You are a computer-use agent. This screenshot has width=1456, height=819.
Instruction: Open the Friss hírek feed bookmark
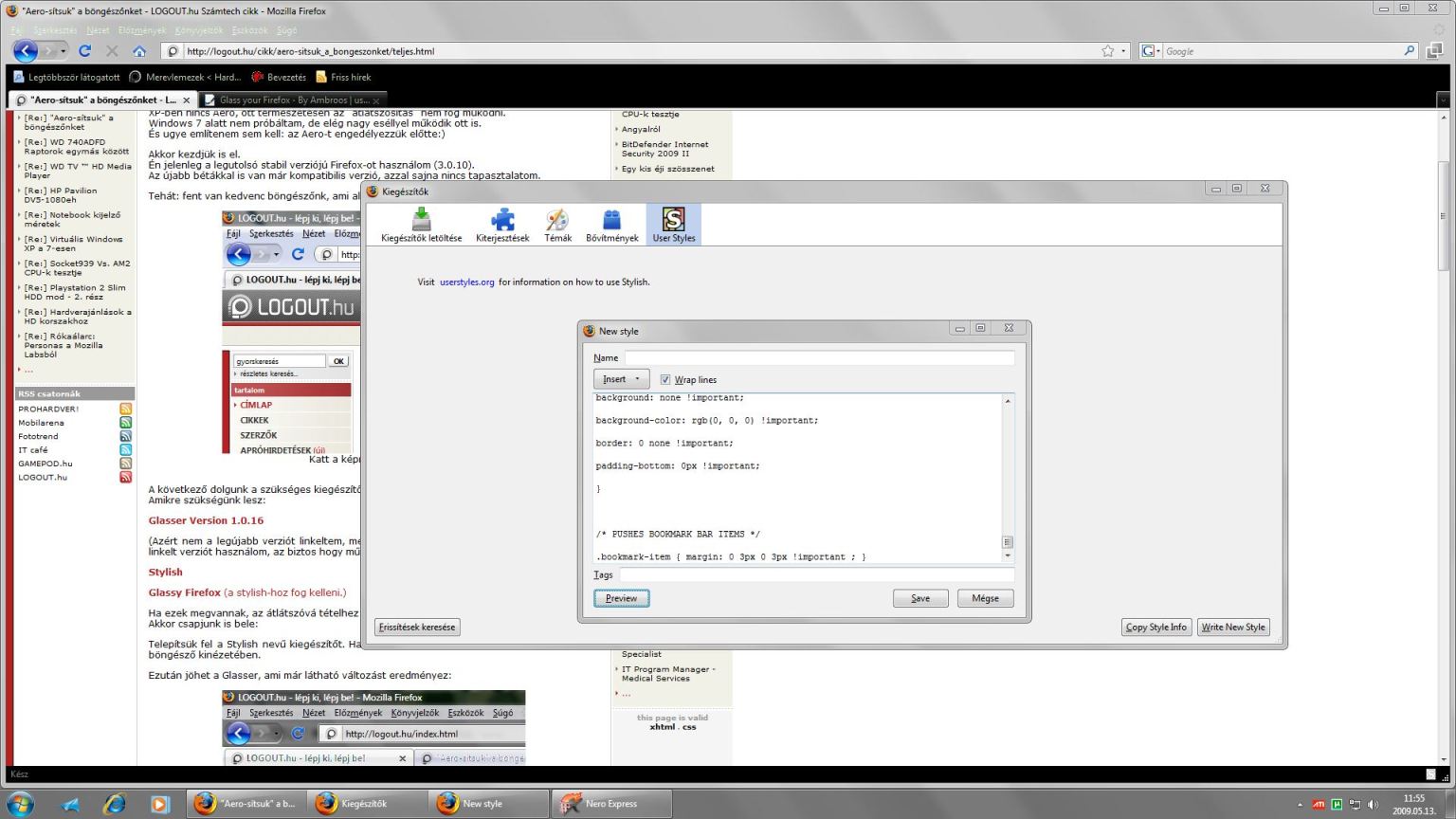tap(343, 77)
